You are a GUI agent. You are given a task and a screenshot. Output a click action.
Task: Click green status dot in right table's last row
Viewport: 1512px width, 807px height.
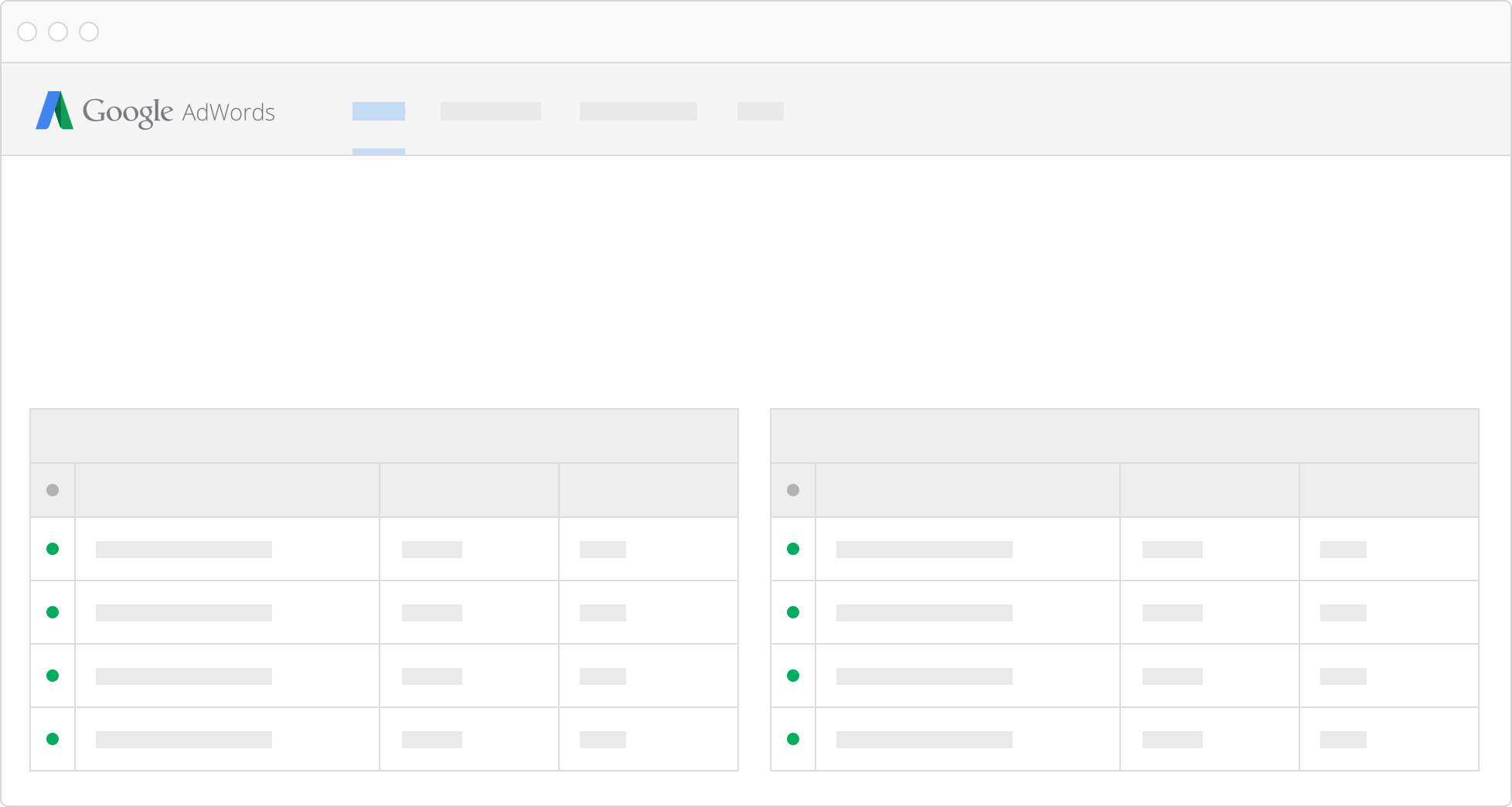click(x=793, y=739)
